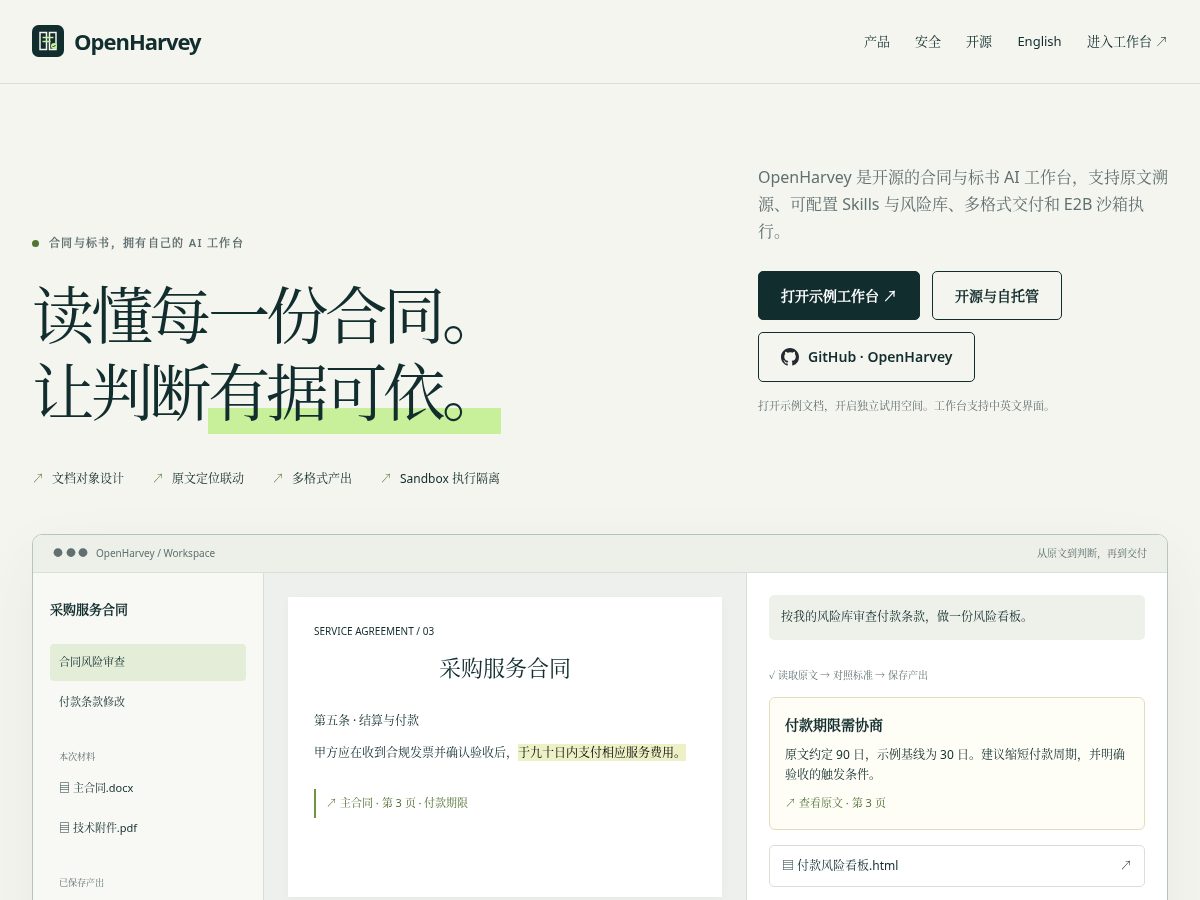Select 合同风险审查 in the sidebar
Viewport: 1200px width, 900px height.
pos(148,662)
